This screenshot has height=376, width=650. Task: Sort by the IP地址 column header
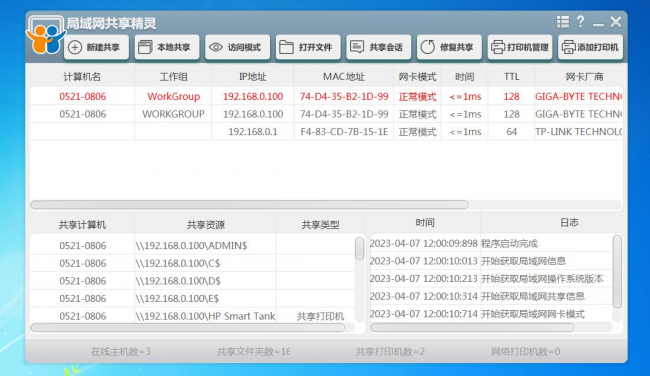point(253,77)
